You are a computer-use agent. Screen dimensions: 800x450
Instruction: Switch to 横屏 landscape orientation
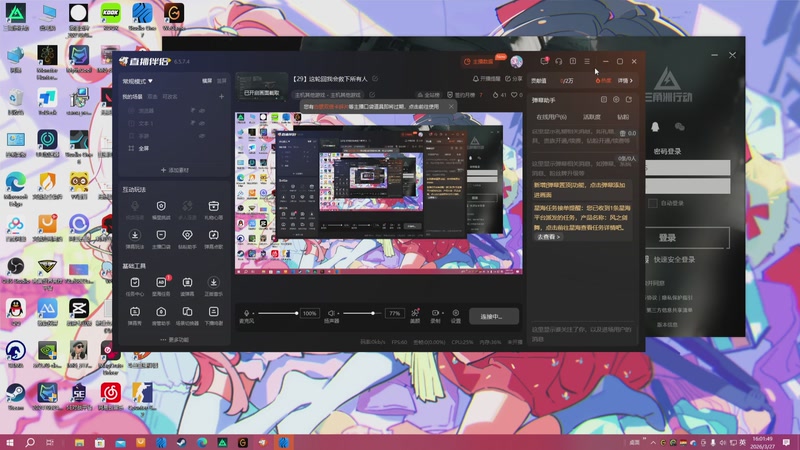207,81
